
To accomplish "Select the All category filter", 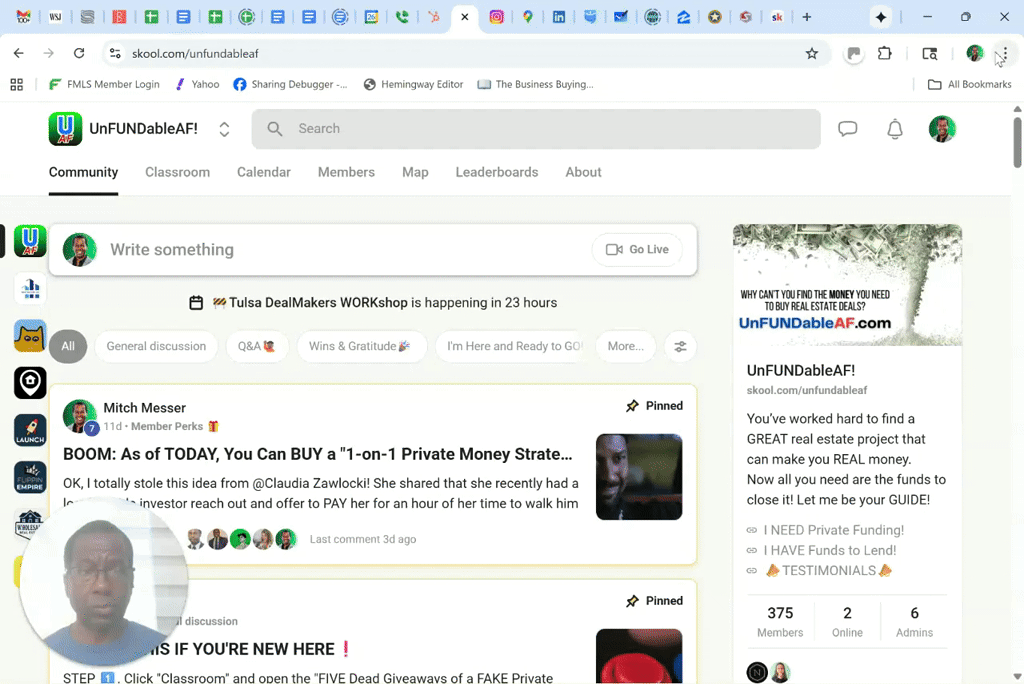I will coord(68,346).
